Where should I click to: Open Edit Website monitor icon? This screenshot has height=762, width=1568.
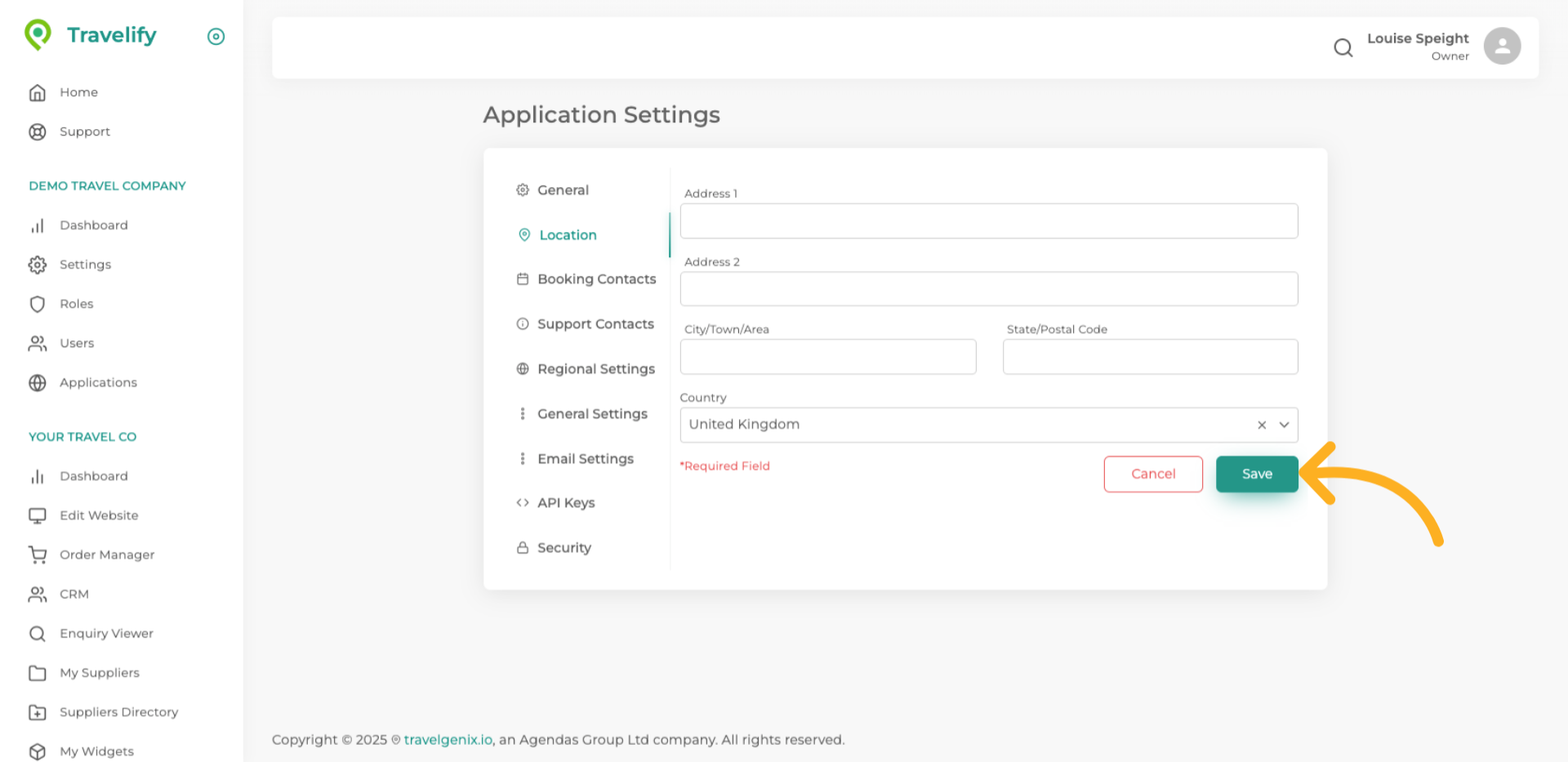pos(38,516)
